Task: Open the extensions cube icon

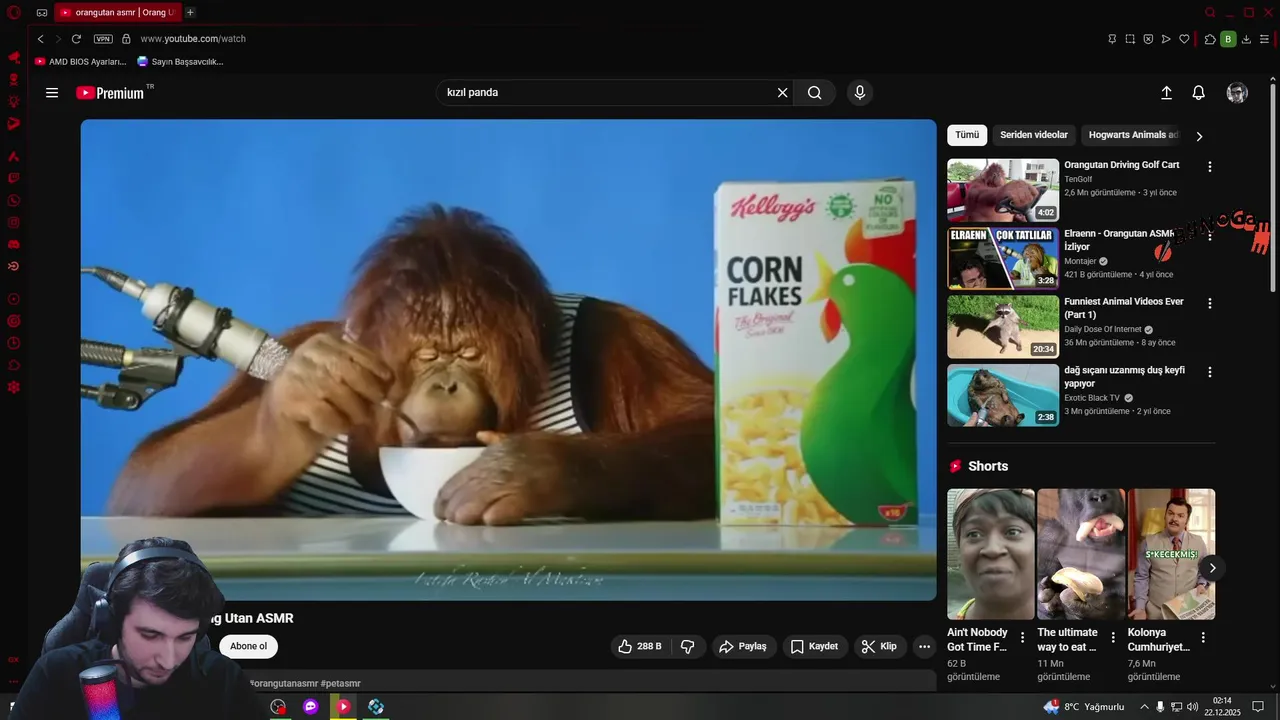Action: click(1210, 39)
